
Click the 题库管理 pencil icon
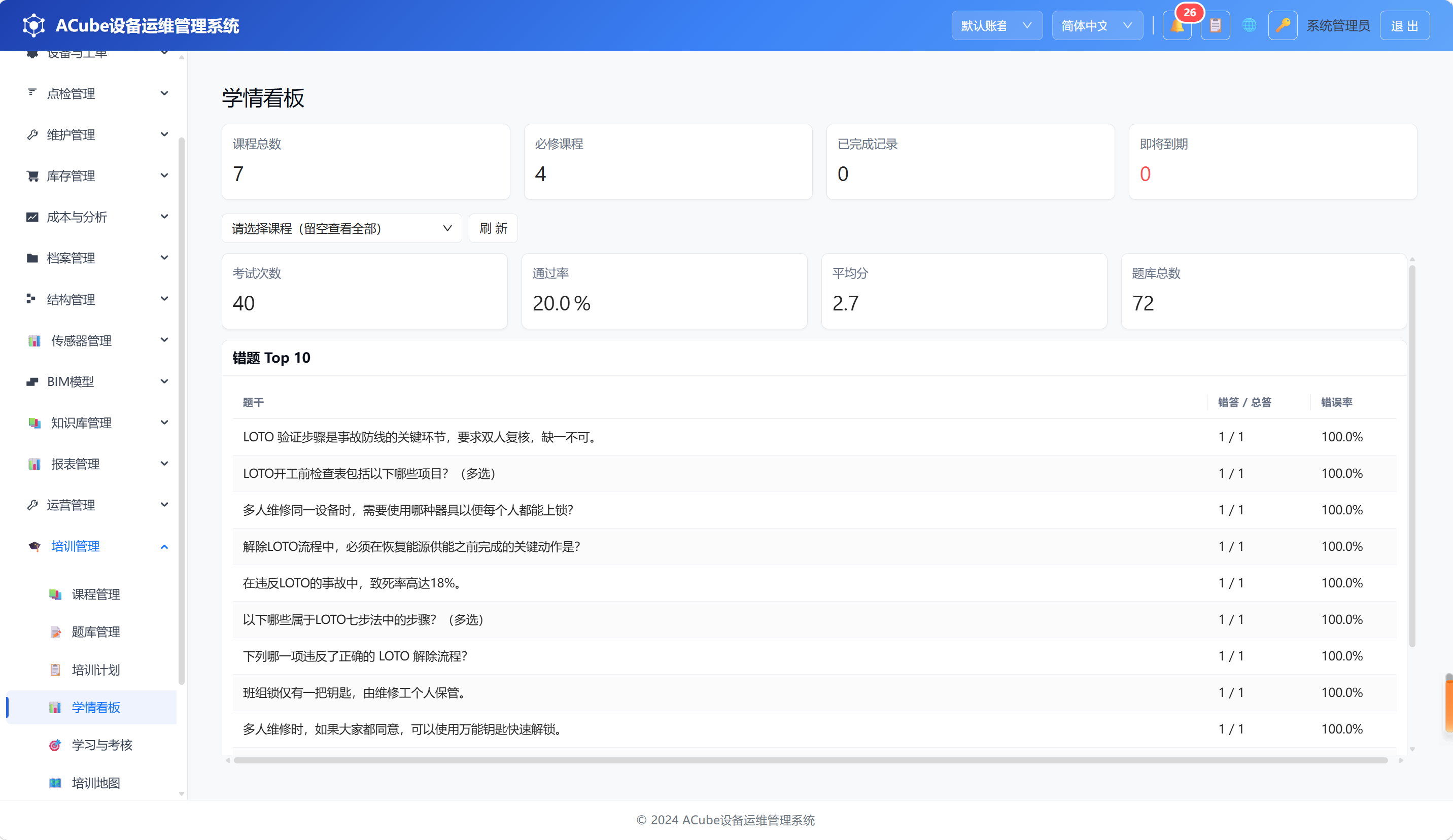click(55, 632)
